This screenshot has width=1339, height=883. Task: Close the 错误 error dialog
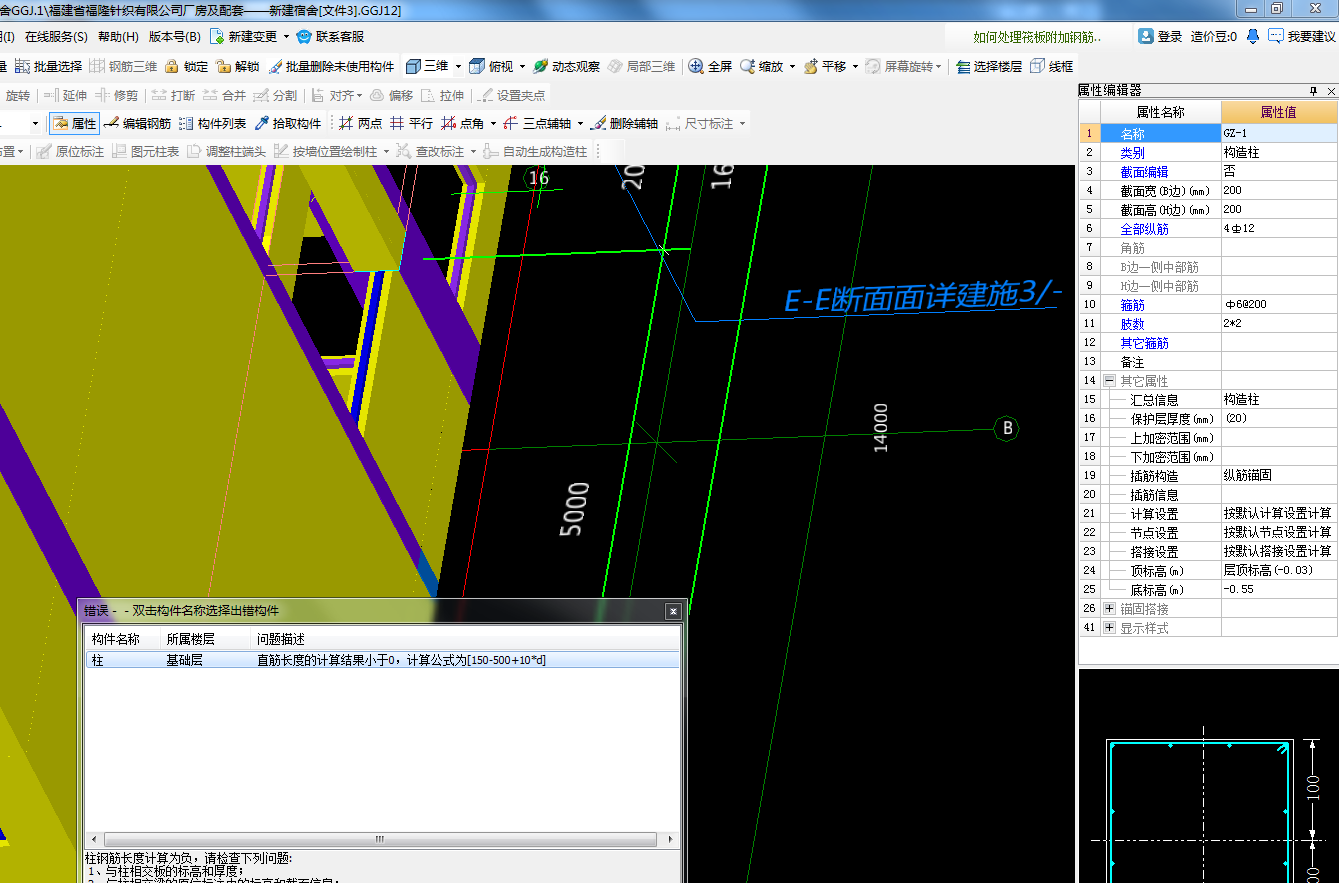point(674,610)
